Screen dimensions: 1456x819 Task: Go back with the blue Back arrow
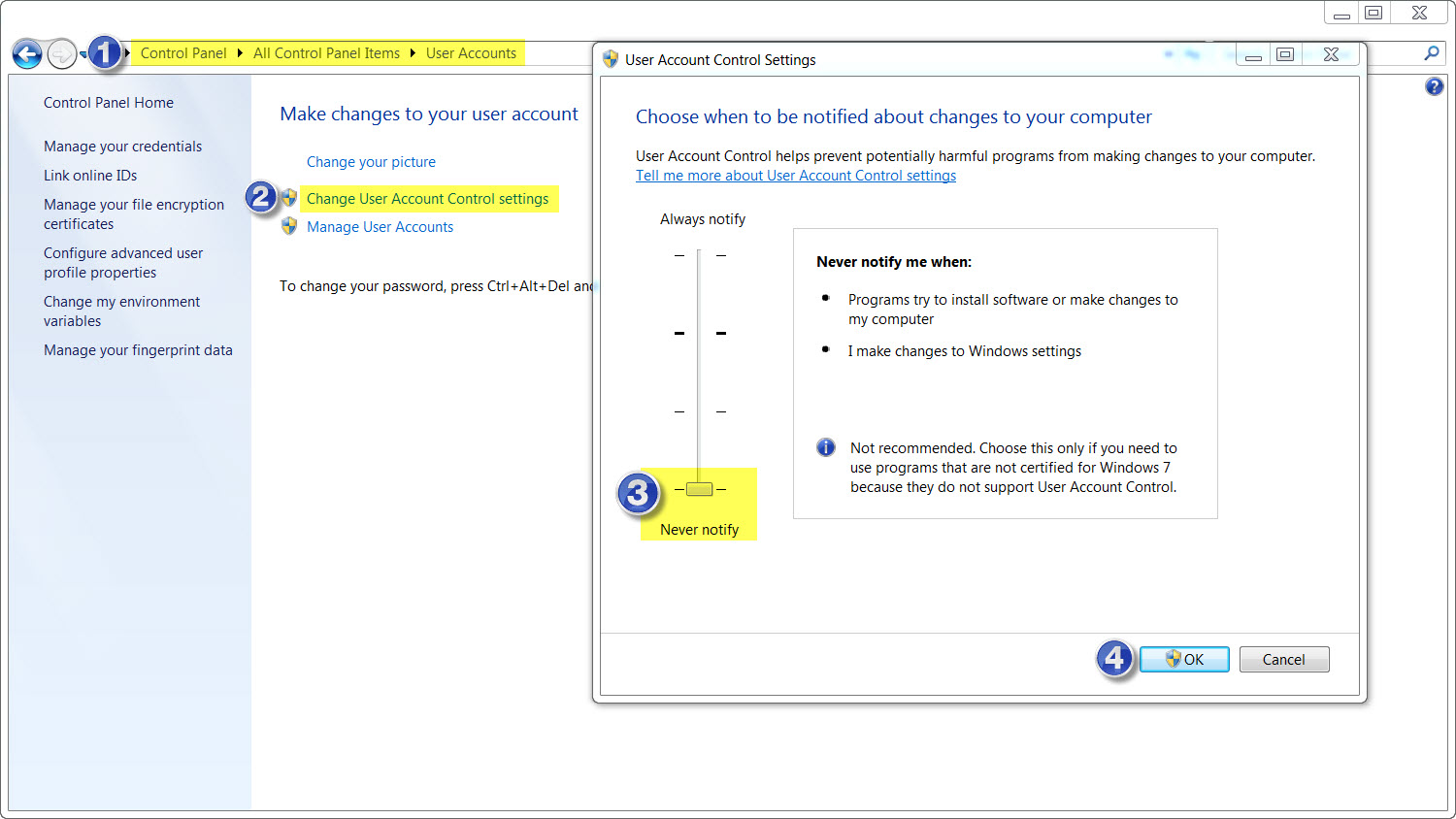click(x=27, y=54)
